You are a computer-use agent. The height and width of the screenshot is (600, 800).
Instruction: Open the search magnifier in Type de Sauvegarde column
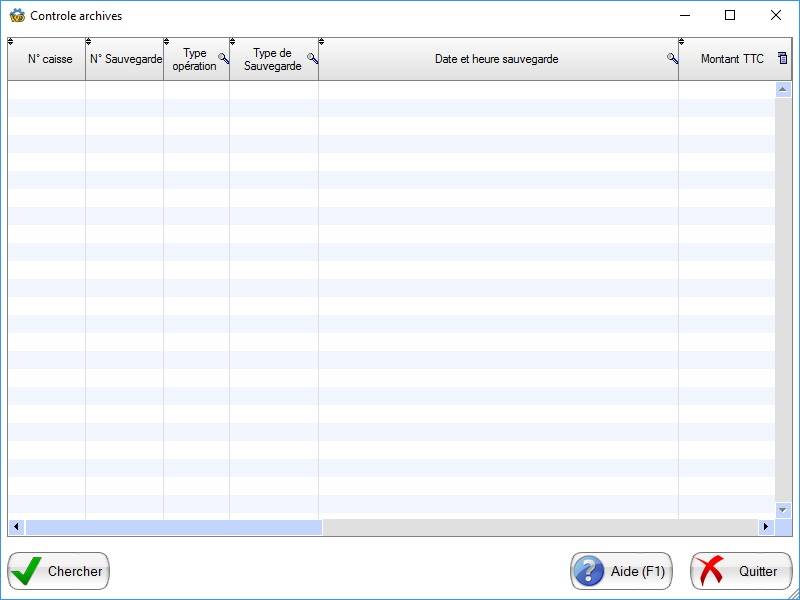(x=312, y=59)
